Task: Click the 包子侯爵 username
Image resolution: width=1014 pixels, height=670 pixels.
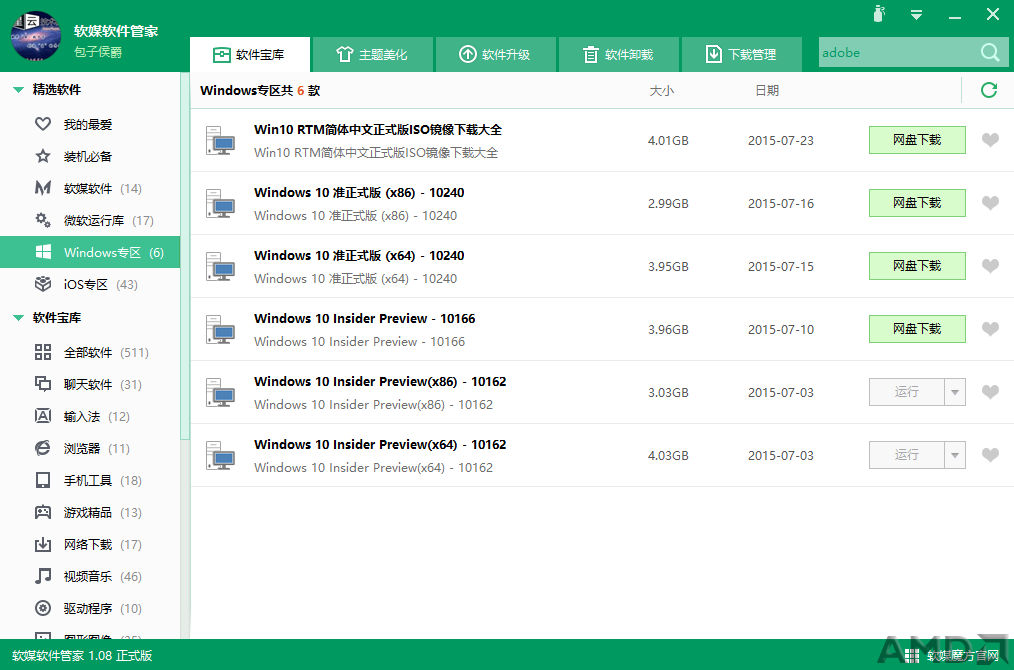Action: [98, 52]
